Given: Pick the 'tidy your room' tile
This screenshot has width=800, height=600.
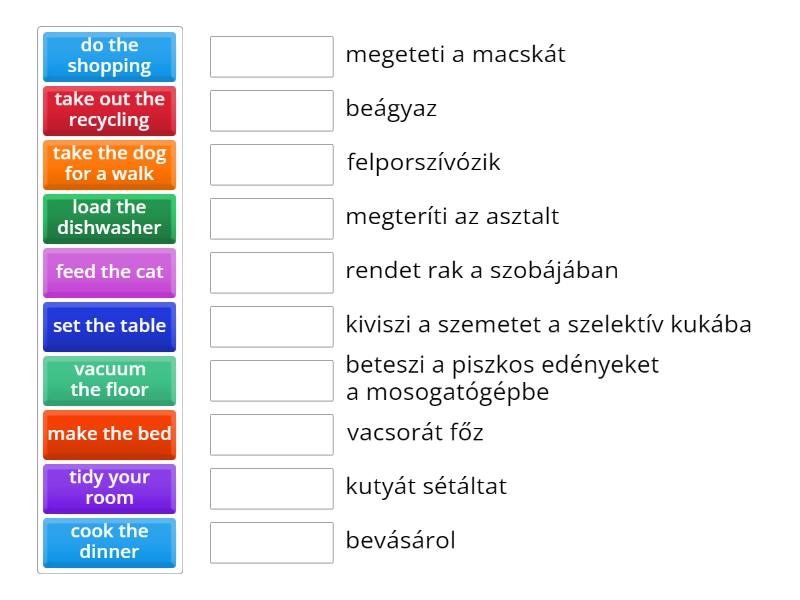Looking at the screenshot, I should 110,489.
